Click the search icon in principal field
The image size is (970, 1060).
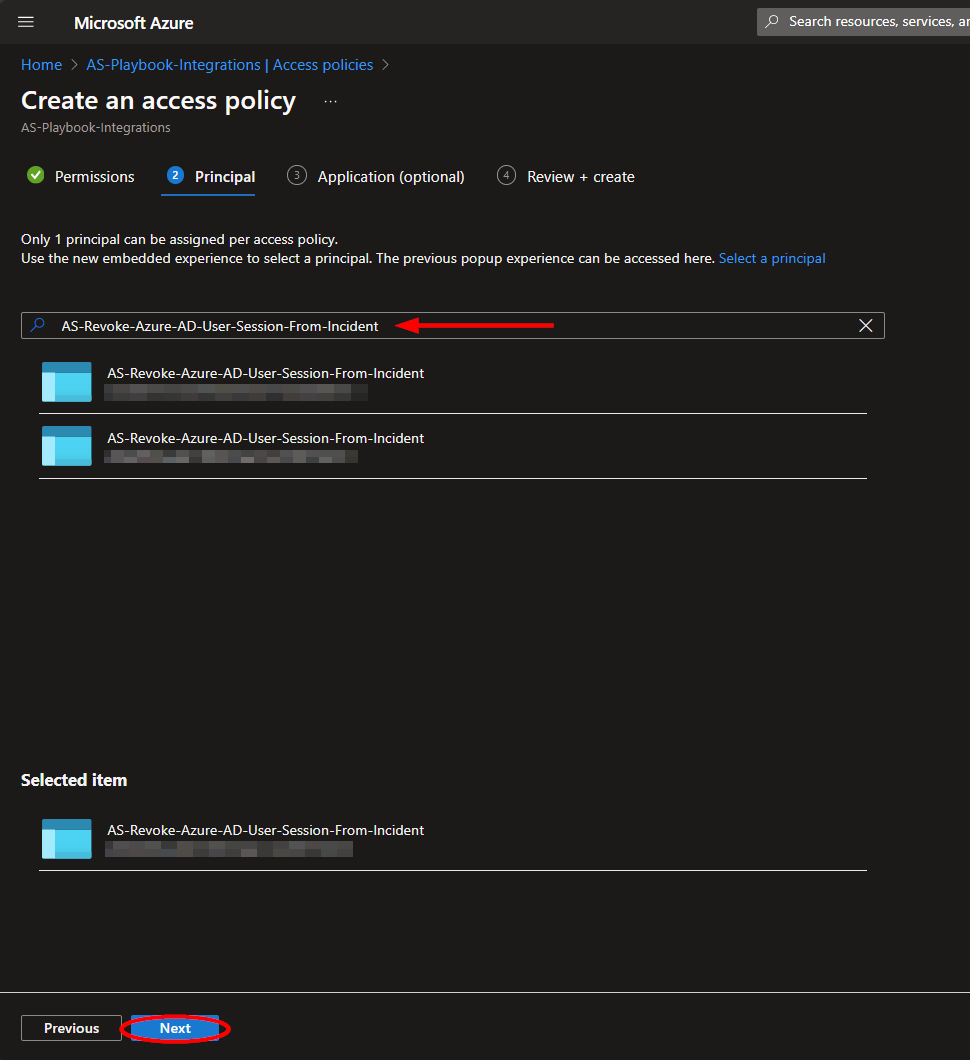(39, 325)
